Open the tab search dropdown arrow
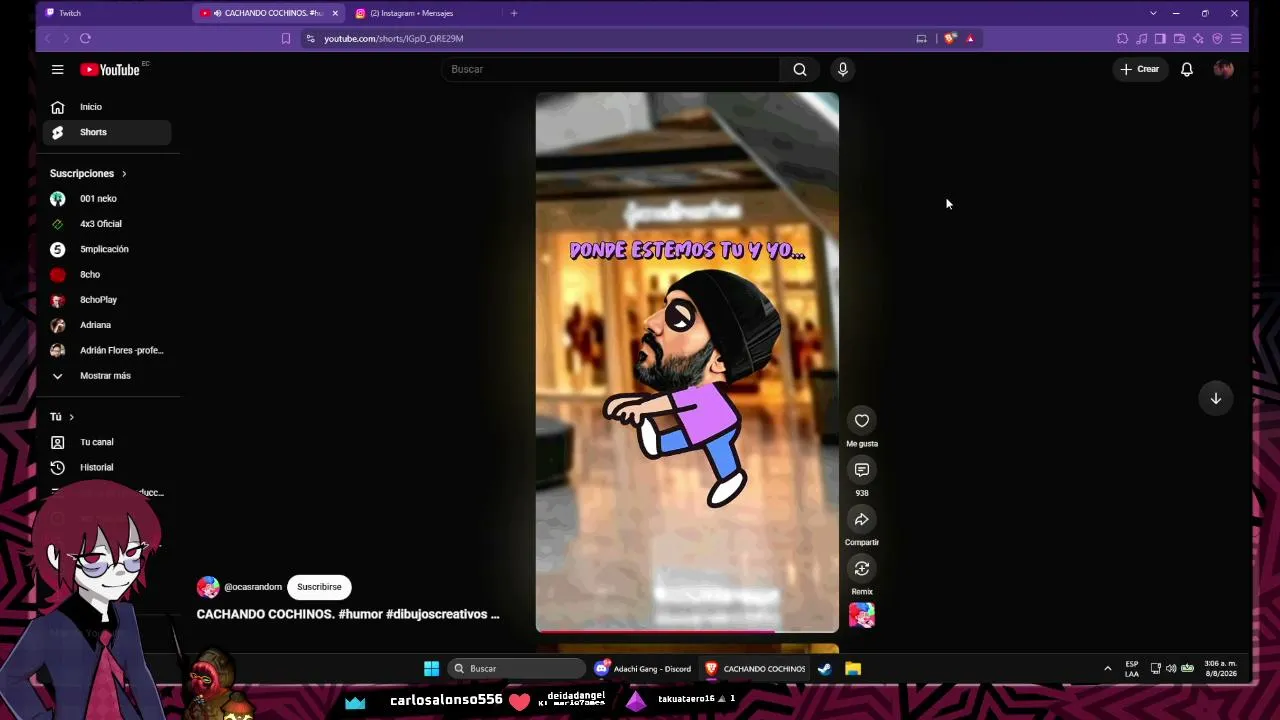 (1153, 13)
